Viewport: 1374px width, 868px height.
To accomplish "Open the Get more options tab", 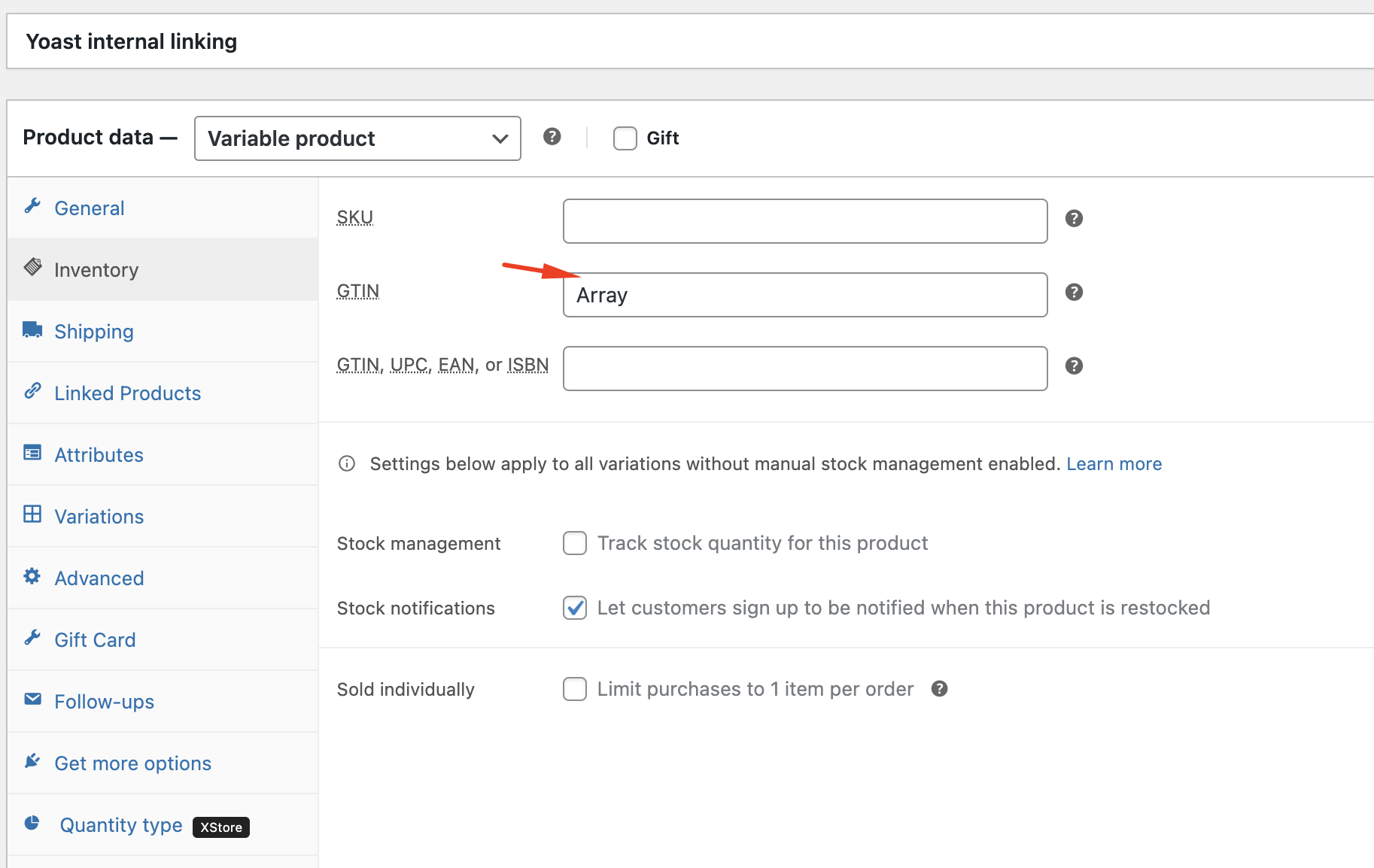I will [x=163, y=763].
